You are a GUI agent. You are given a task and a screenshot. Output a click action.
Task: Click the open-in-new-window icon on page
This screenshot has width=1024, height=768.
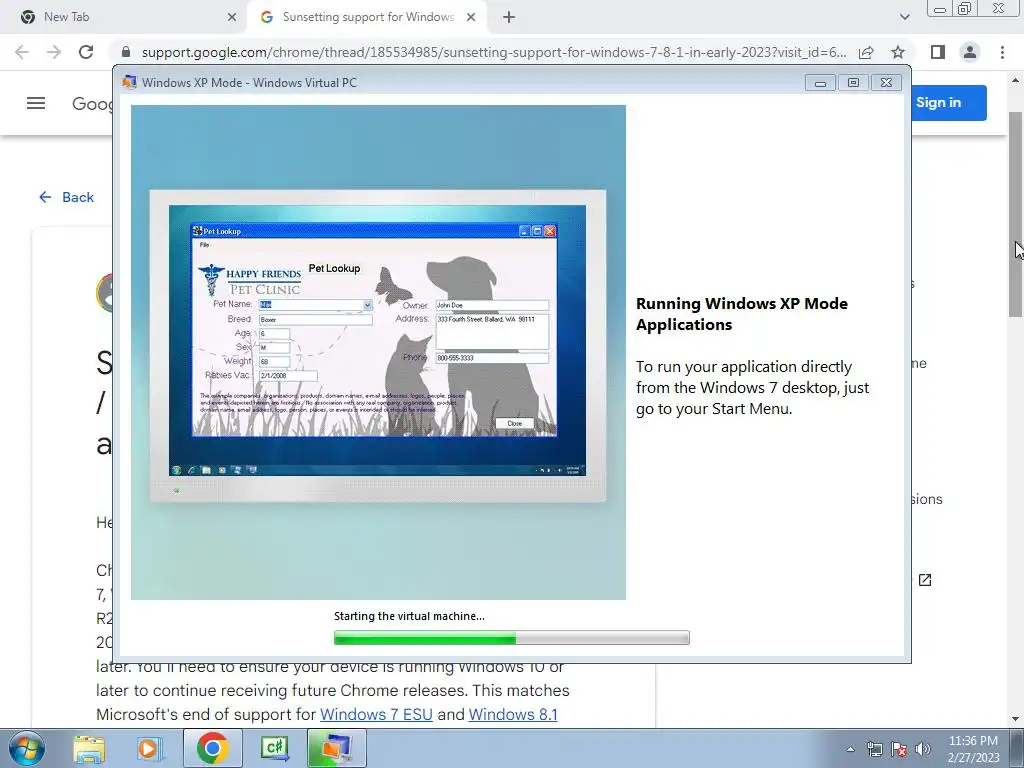pyautogui.click(x=925, y=580)
